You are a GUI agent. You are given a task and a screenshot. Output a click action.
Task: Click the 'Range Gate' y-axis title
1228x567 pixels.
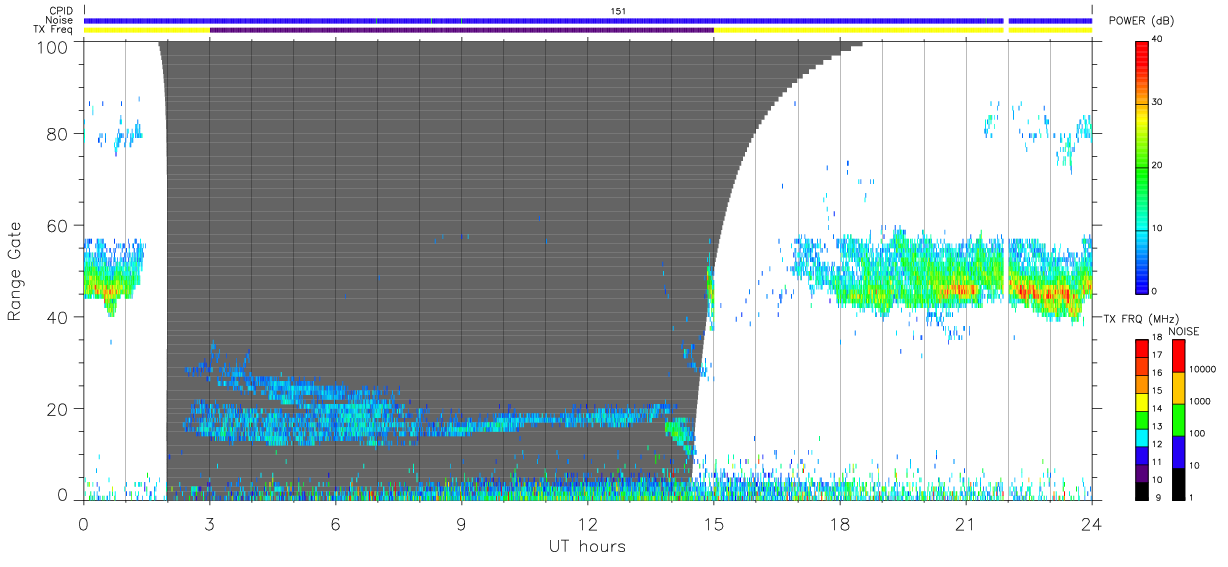pos(15,271)
